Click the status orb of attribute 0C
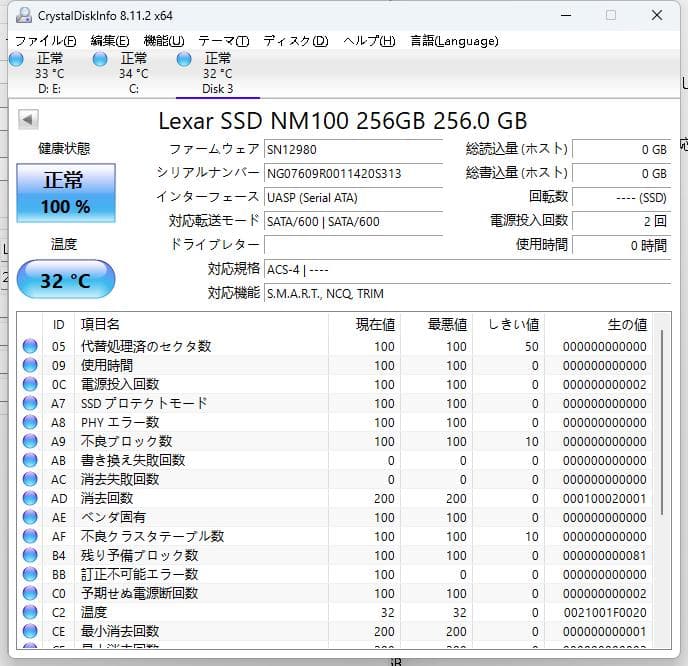The image size is (688, 666). [30, 384]
